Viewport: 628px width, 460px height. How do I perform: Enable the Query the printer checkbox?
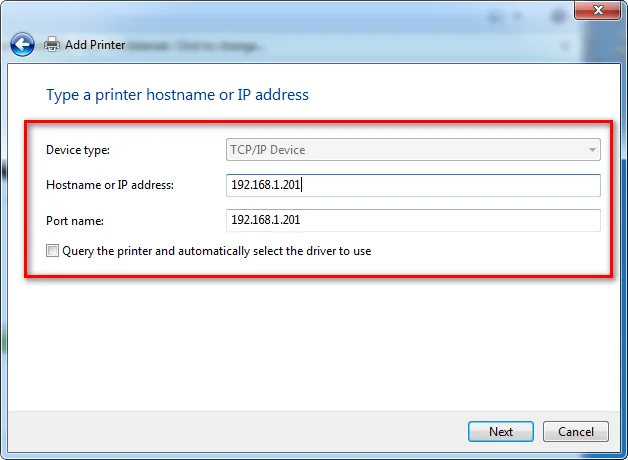pos(53,251)
